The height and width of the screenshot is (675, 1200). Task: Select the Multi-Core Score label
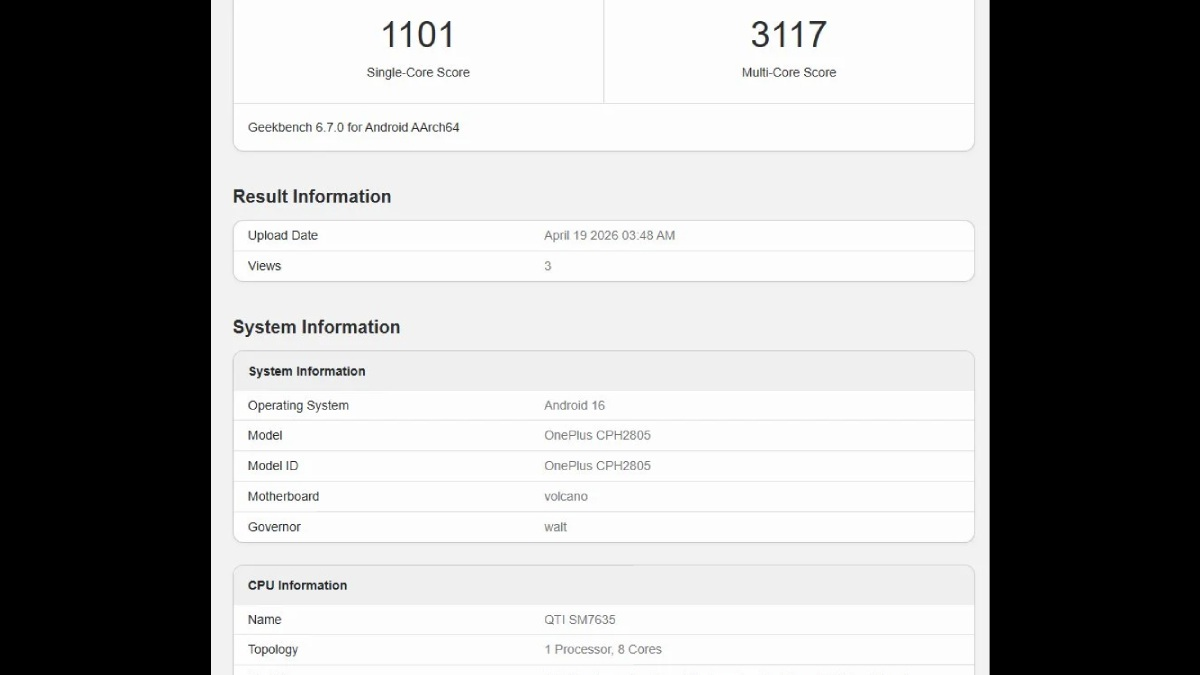point(788,72)
